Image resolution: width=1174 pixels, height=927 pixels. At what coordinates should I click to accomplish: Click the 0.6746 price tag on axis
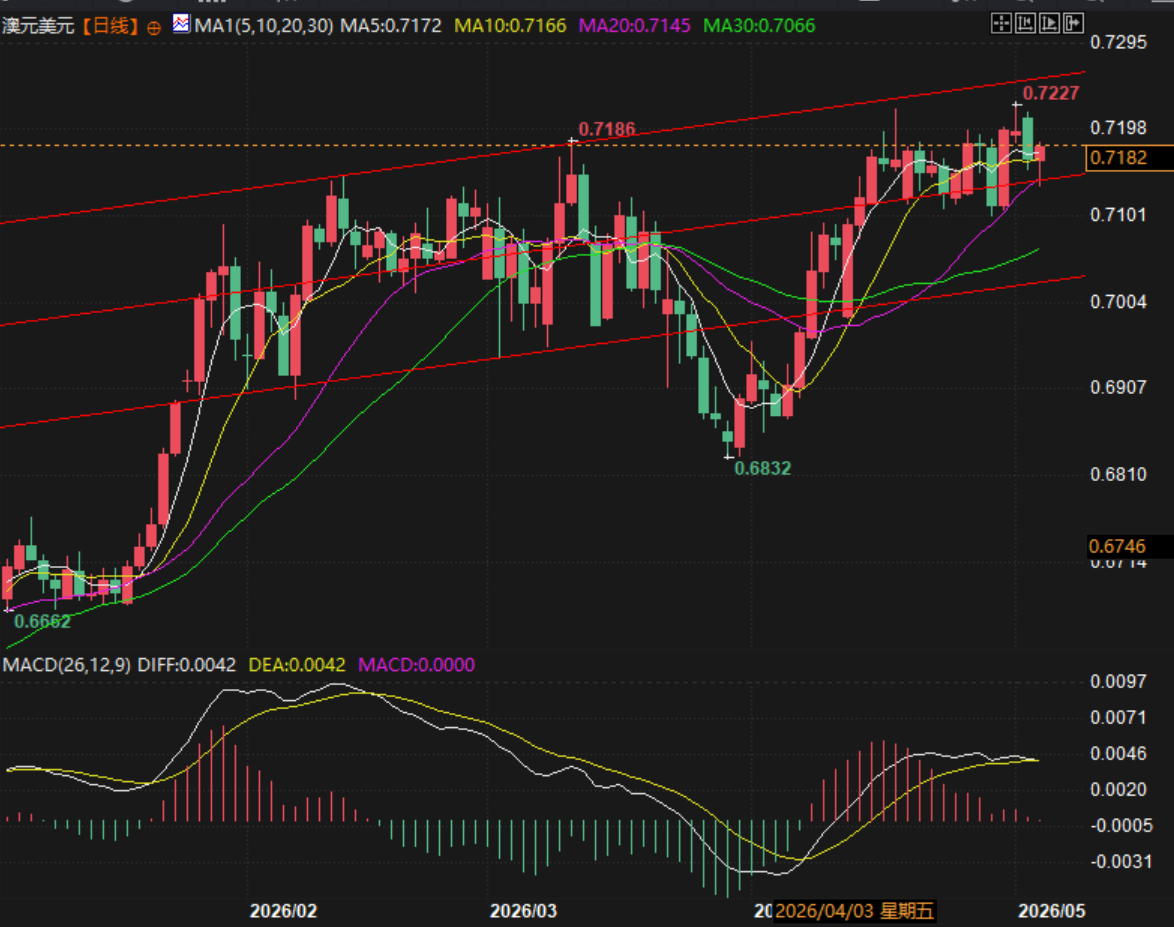[1129, 547]
